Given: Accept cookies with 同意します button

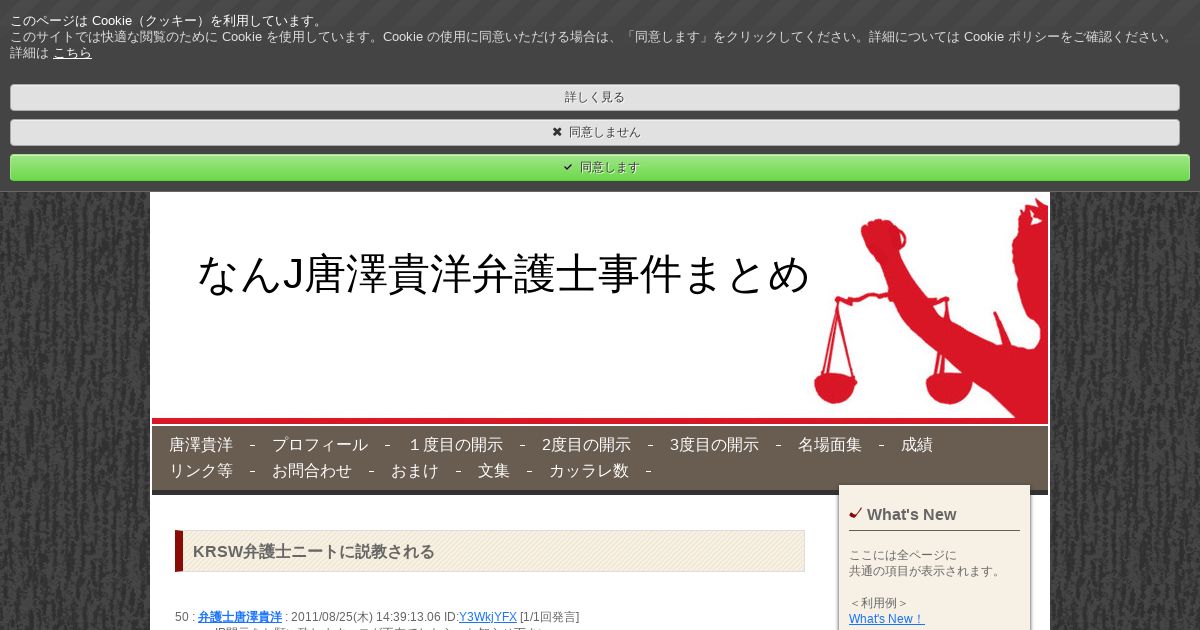Looking at the screenshot, I should (x=600, y=167).
